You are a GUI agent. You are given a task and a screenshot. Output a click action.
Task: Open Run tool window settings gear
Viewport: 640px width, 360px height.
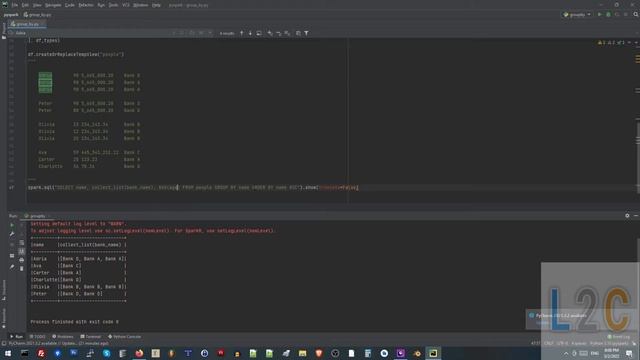click(627, 216)
